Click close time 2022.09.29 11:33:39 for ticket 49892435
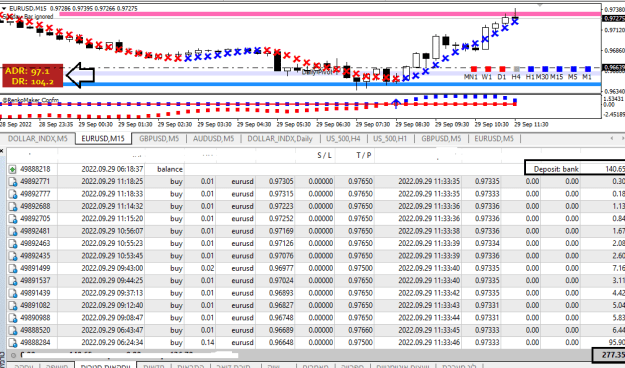The height and width of the screenshot is (368, 625). pos(429,256)
